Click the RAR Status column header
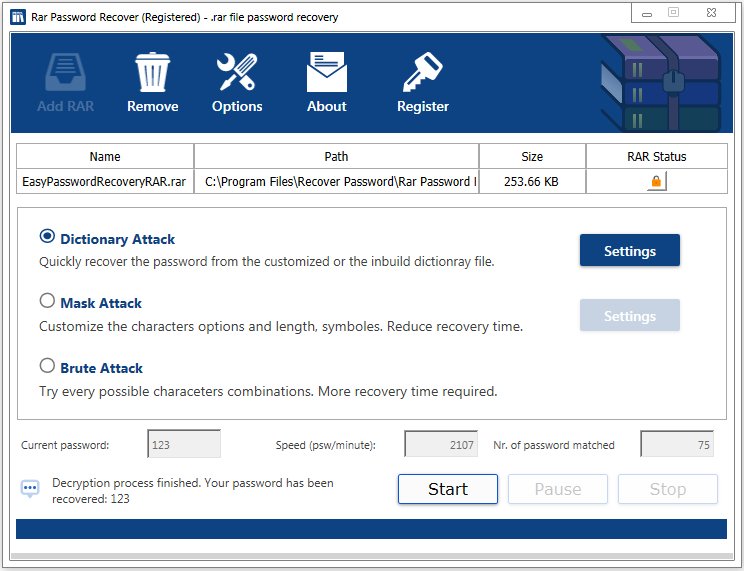Screen dimensions: 744x571 pos(657,156)
